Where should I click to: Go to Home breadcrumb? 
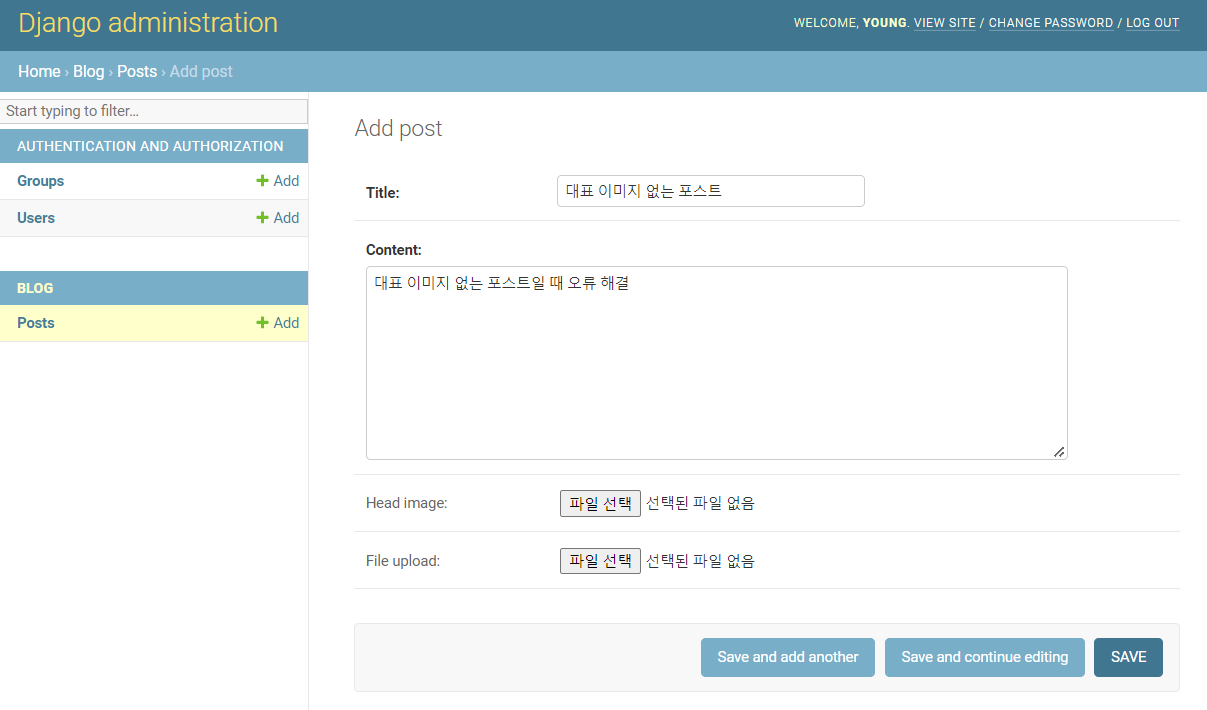(39, 72)
